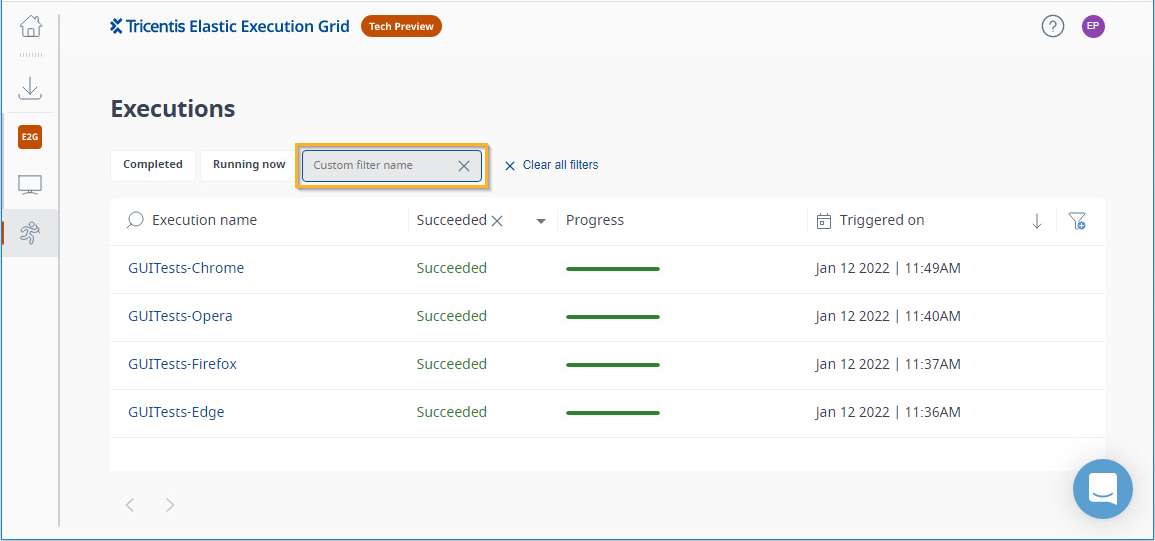Clear the custom filter name X
The width and height of the screenshot is (1155, 541).
point(464,166)
